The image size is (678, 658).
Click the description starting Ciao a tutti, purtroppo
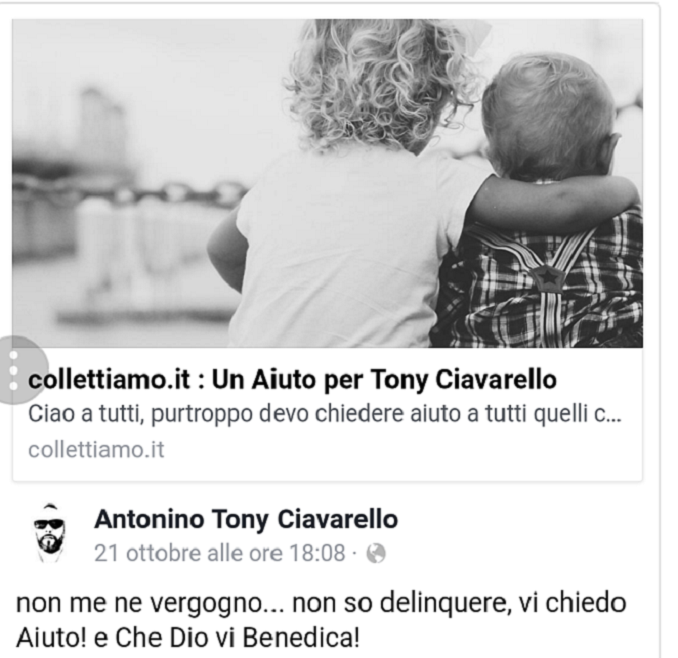[324, 414]
